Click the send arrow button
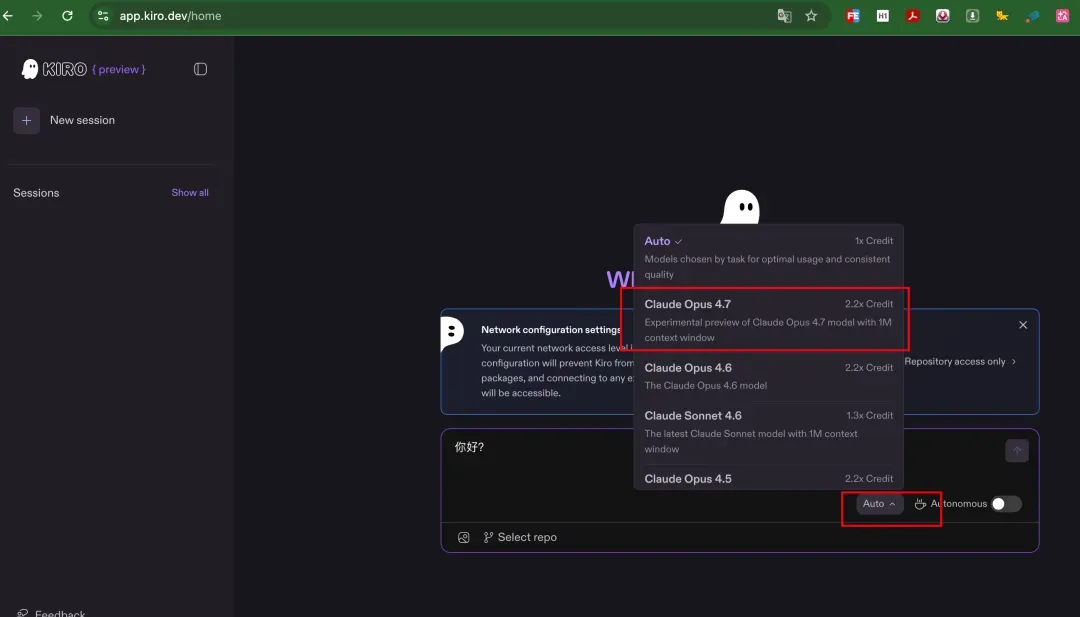The height and width of the screenshot is (617, 1080). [1017, 451]
